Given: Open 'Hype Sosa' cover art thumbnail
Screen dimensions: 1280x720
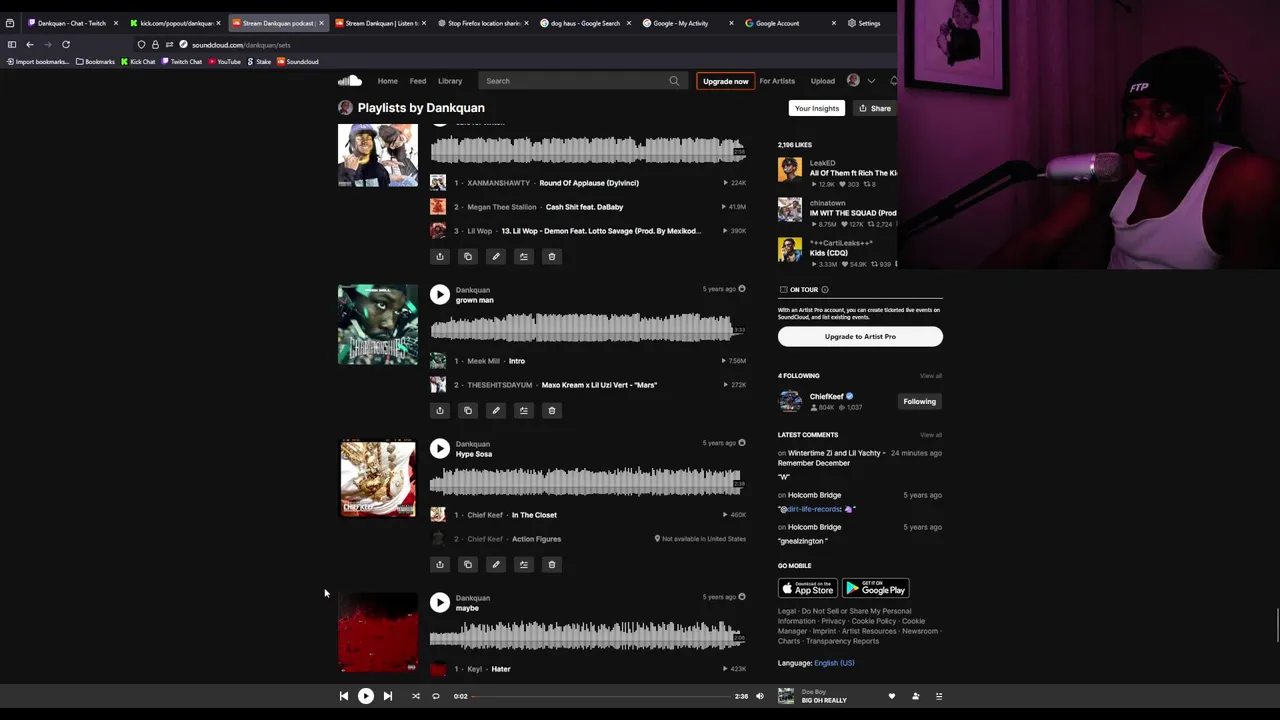Looking at the screenshot, I should pyautogui.click(x=378, y=479).
